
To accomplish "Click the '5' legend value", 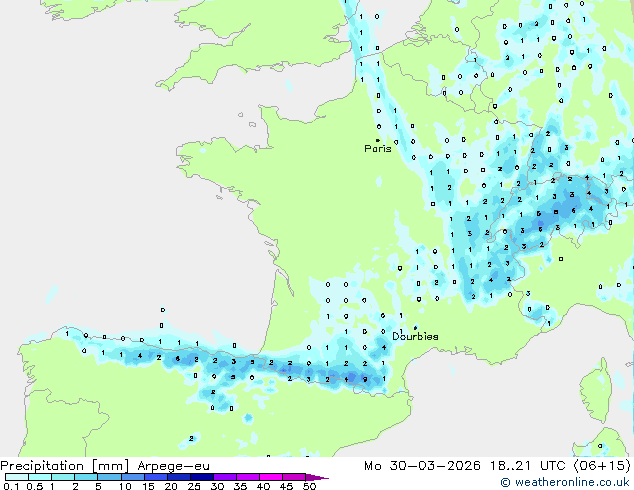I will pyautogui.click(x=98, y=486).
